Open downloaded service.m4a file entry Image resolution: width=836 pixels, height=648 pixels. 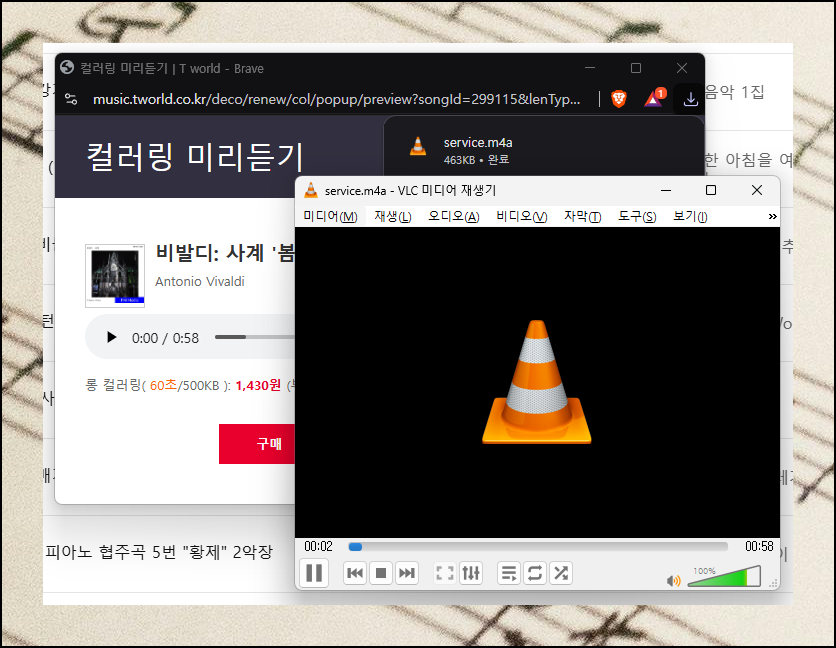544,149
